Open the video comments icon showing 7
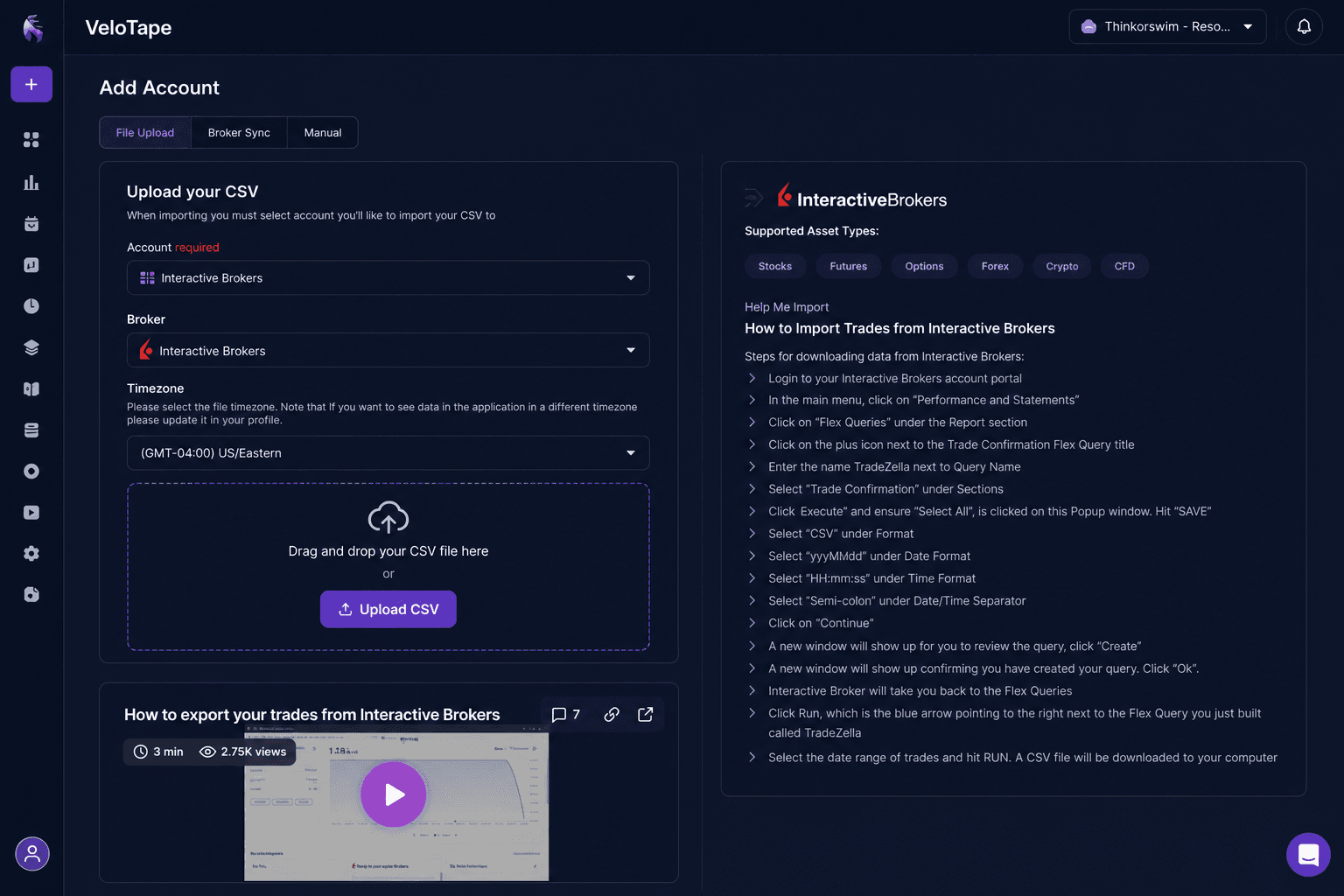This screenshot has height=896, width=1344. pos(565,714)
